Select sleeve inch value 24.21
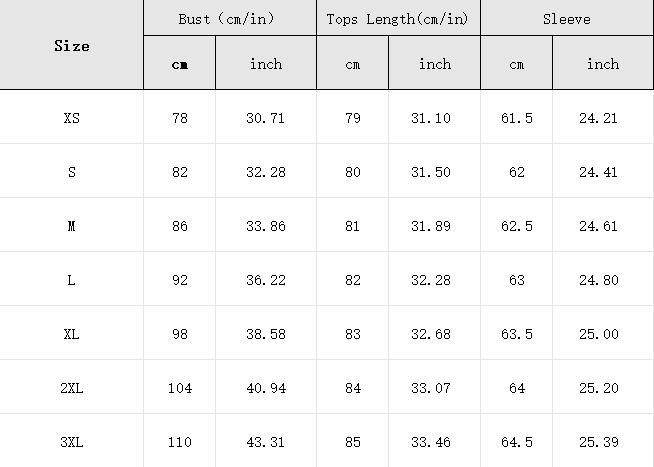 (598, 118)
